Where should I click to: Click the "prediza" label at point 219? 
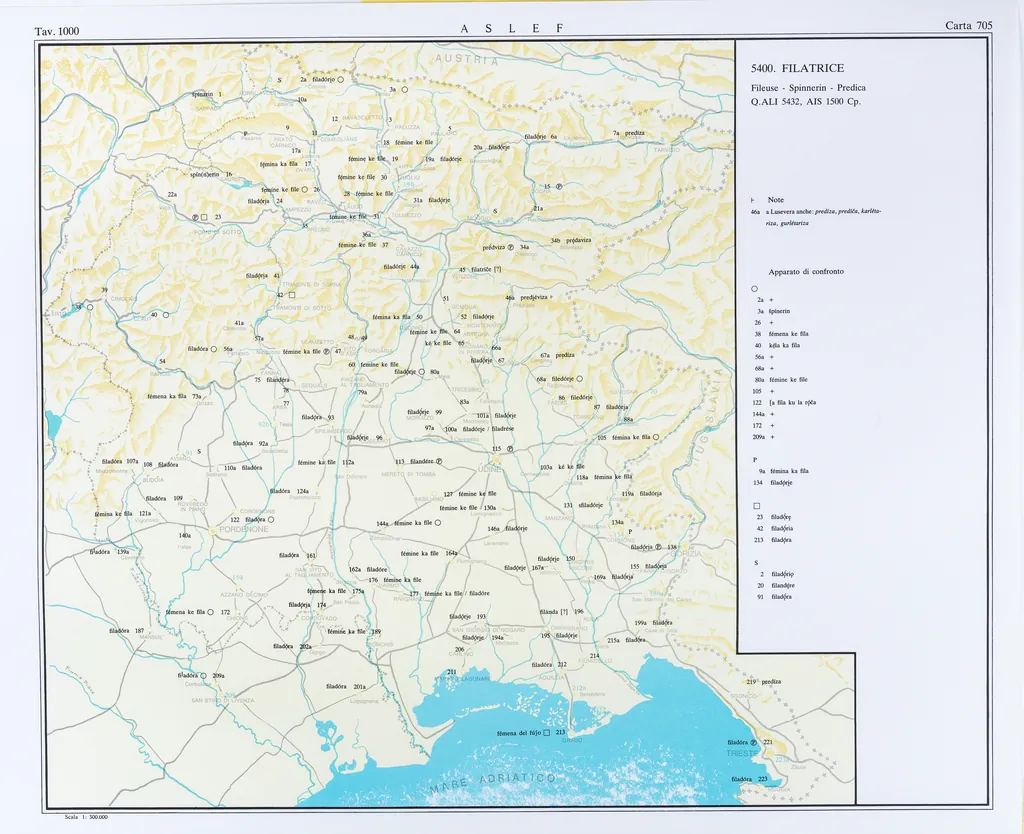point(771,681)
